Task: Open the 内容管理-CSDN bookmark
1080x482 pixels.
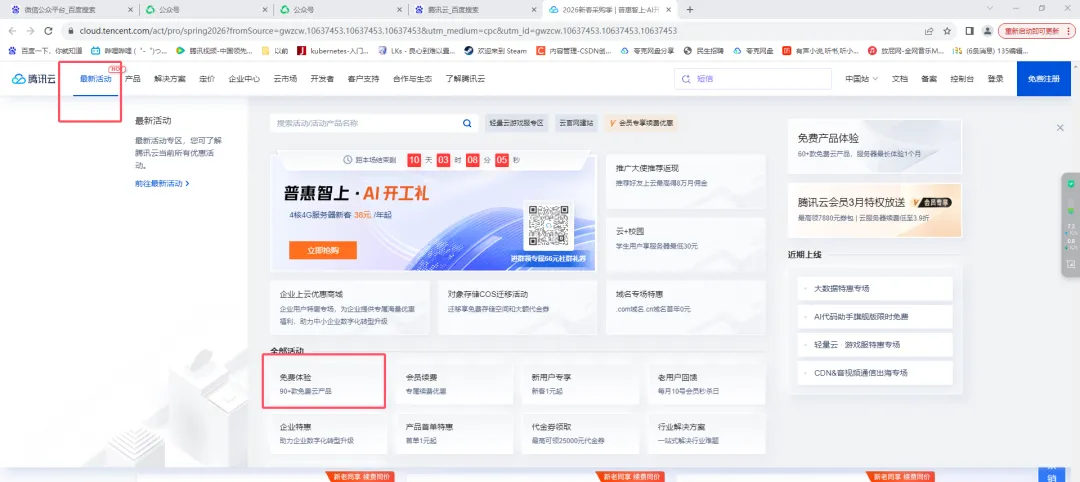Action: (x=573, y=50)
